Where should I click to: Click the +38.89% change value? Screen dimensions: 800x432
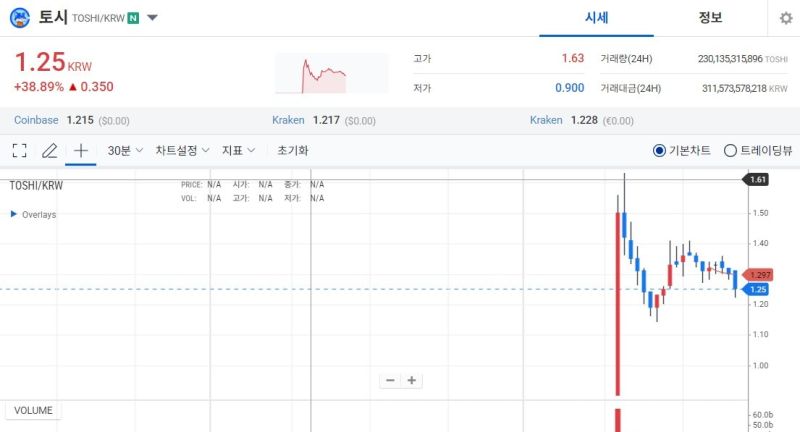tap(39, 87)
